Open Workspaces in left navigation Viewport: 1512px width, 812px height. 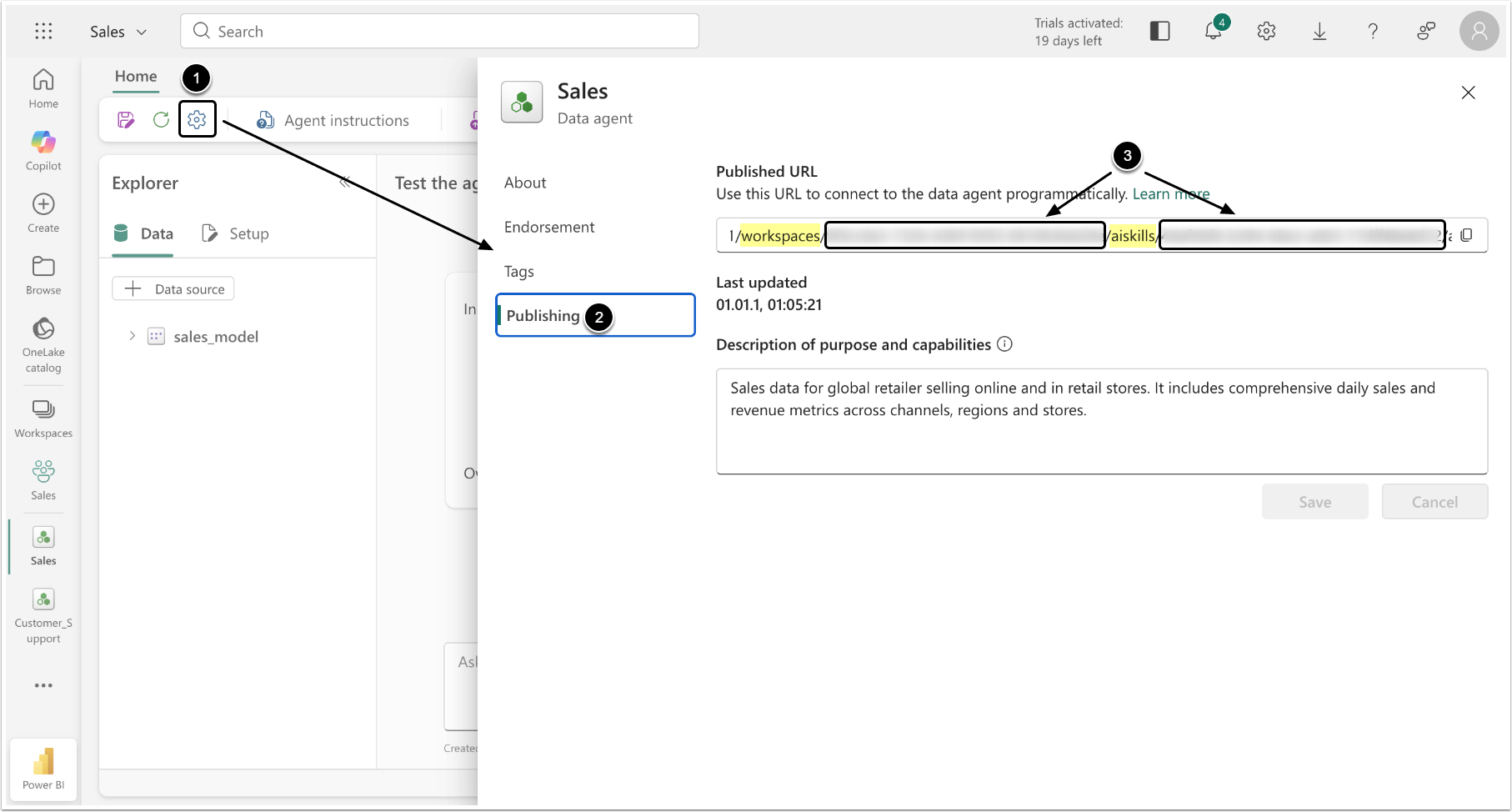[x=43, y=419]
